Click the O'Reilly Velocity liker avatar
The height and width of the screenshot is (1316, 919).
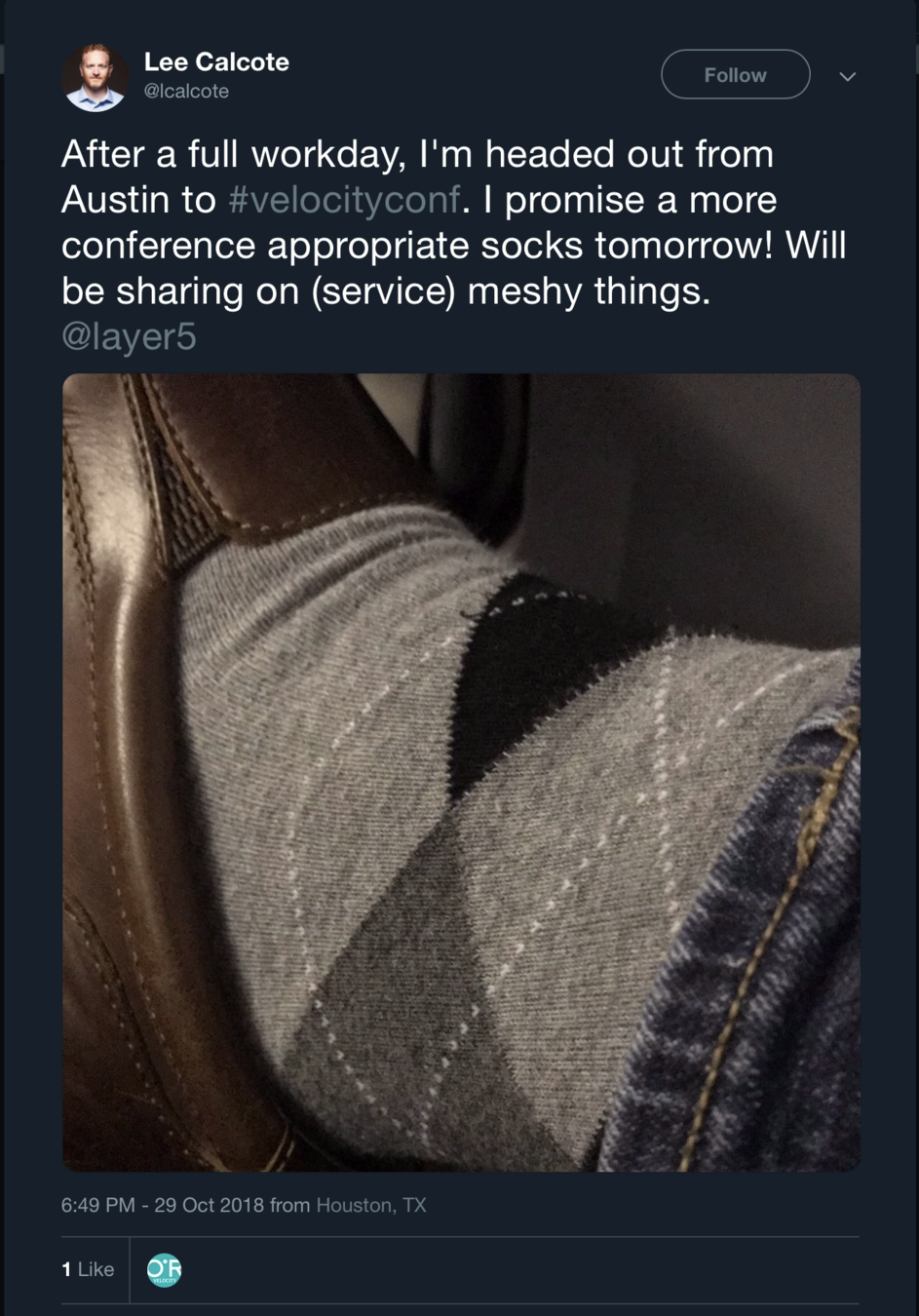(164, 1269)
